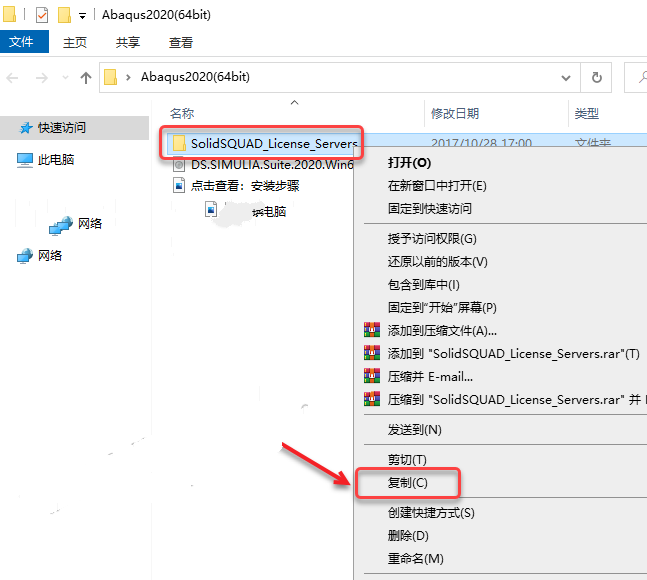Open Customize Quick Access Toolbar dropdown
The width and height of the screenshot is (647, 580).
pyautogui.click(x=83, y=16)
